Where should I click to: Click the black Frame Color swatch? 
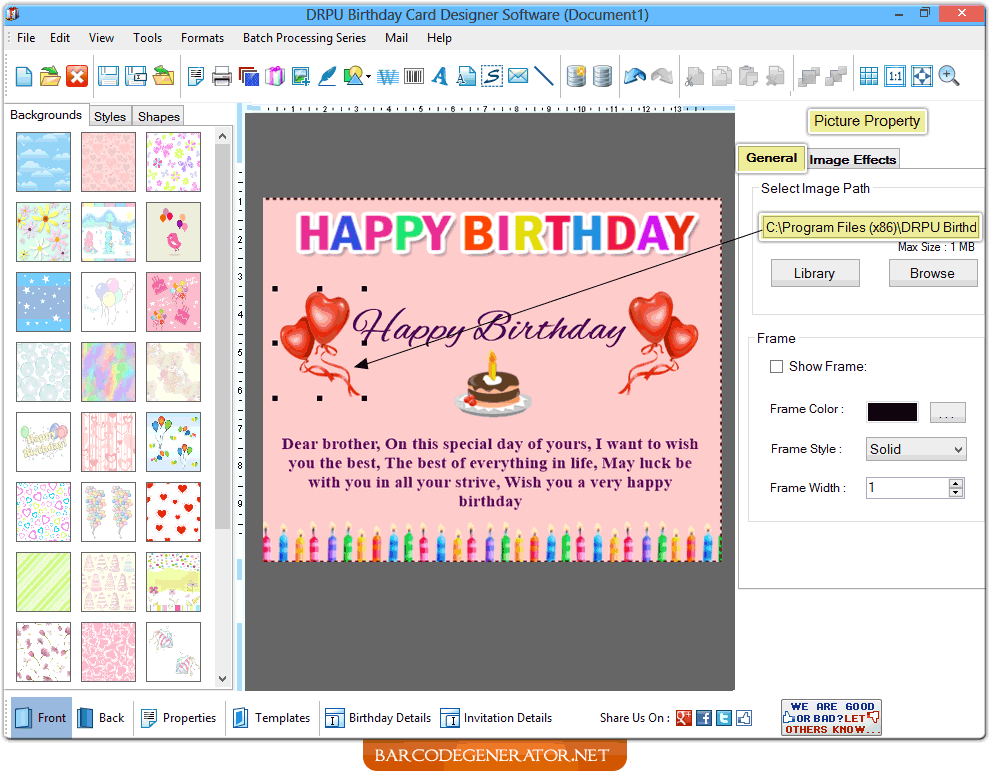(892, 412)
